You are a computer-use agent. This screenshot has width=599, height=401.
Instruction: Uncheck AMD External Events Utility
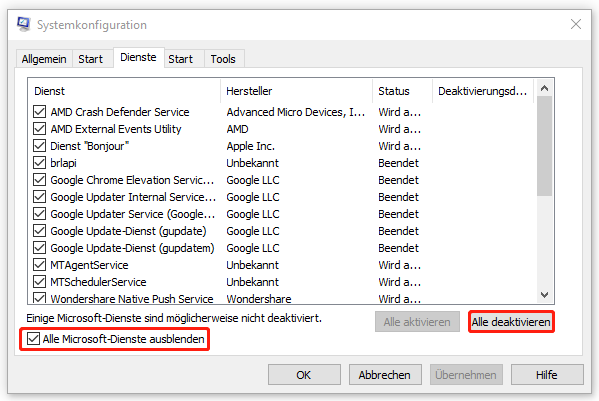pyautogui.click(x=39, y=129)
